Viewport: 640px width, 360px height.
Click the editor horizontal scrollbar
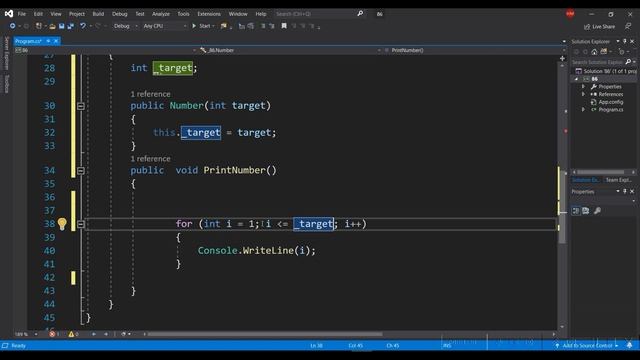coord(265,334)
